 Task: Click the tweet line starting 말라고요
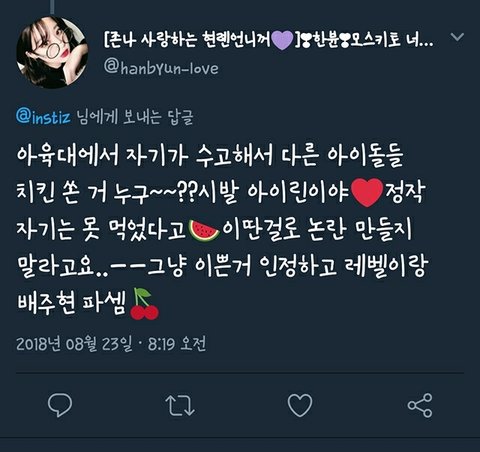pyautogui.click(x=223, y=266)
